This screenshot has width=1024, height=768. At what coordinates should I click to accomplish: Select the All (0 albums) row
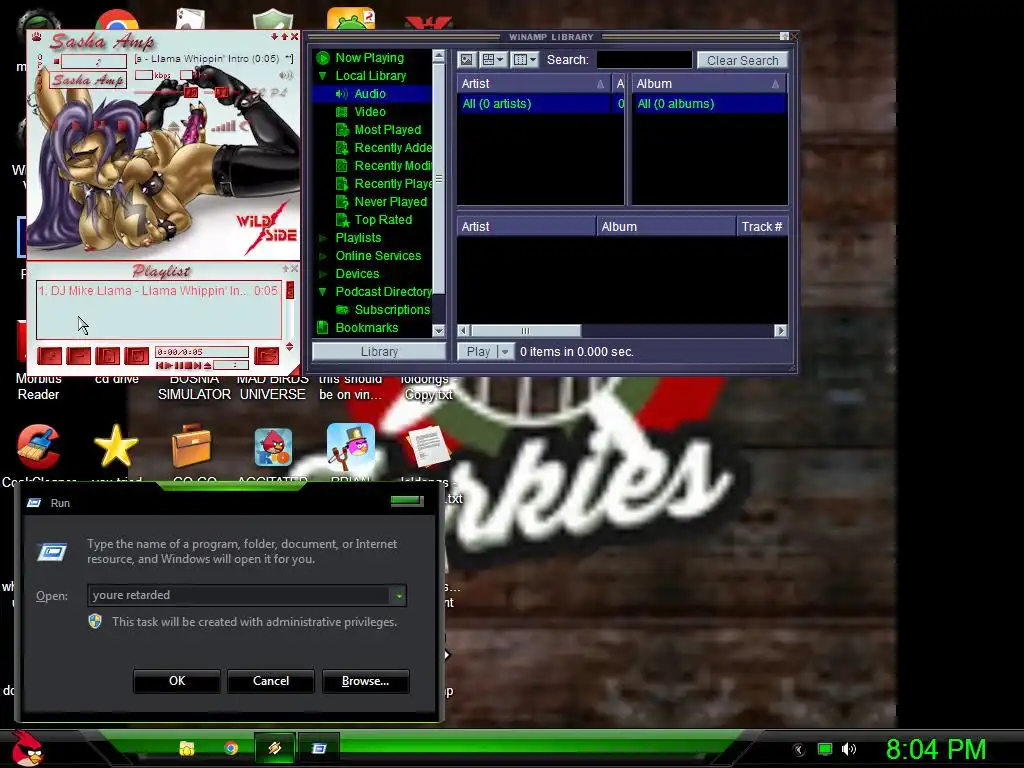pos(709,104)
